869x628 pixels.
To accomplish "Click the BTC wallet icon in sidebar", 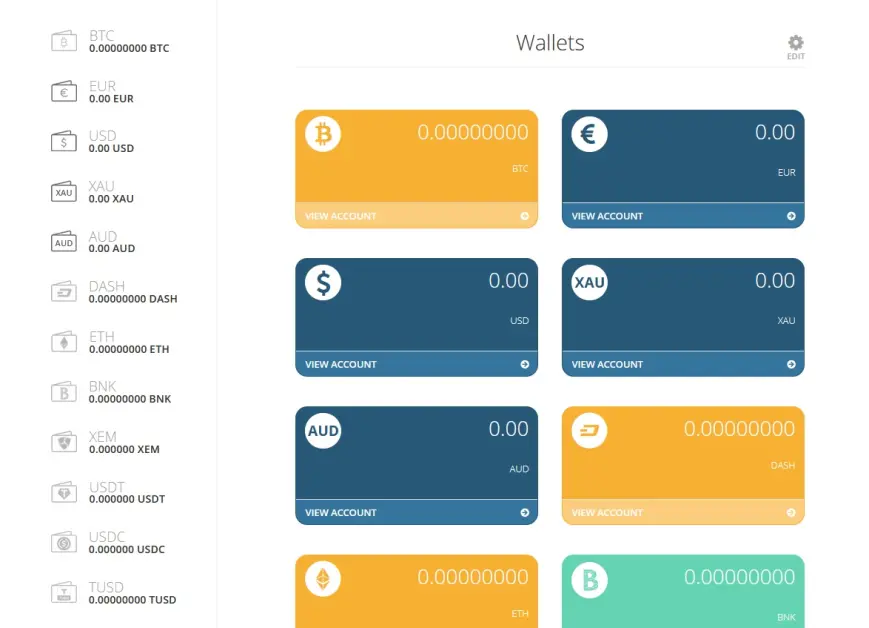I will 64,41.
